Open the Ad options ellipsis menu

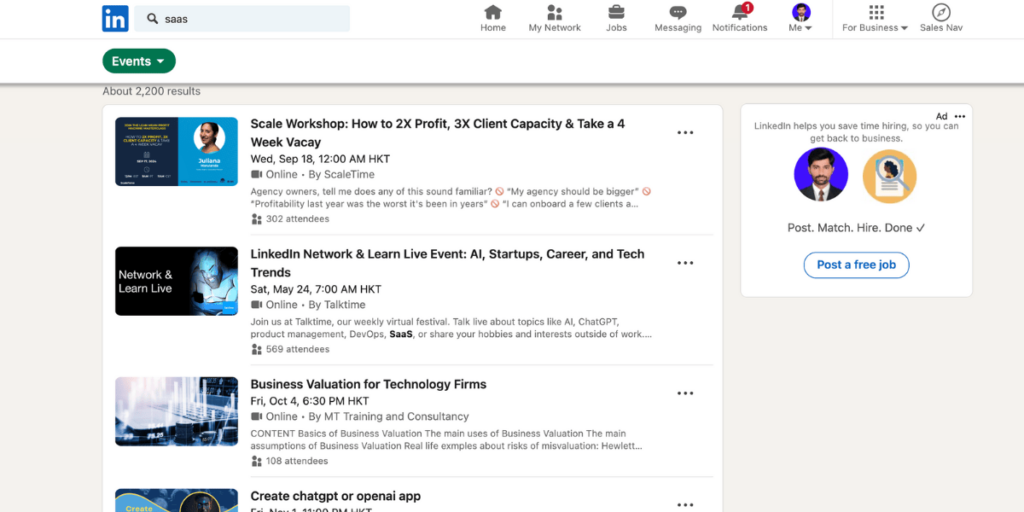click(959, 116)
